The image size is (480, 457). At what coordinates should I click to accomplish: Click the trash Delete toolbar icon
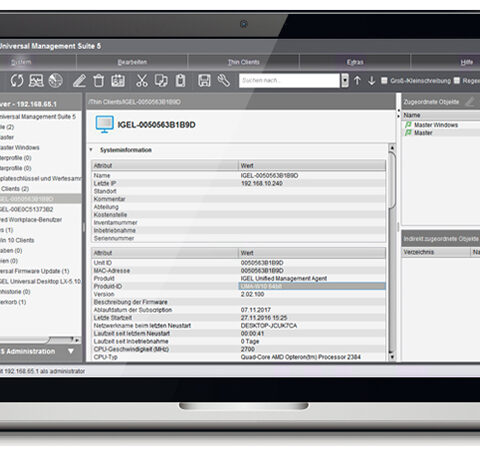pyautogui.click(x=99, y=81)
